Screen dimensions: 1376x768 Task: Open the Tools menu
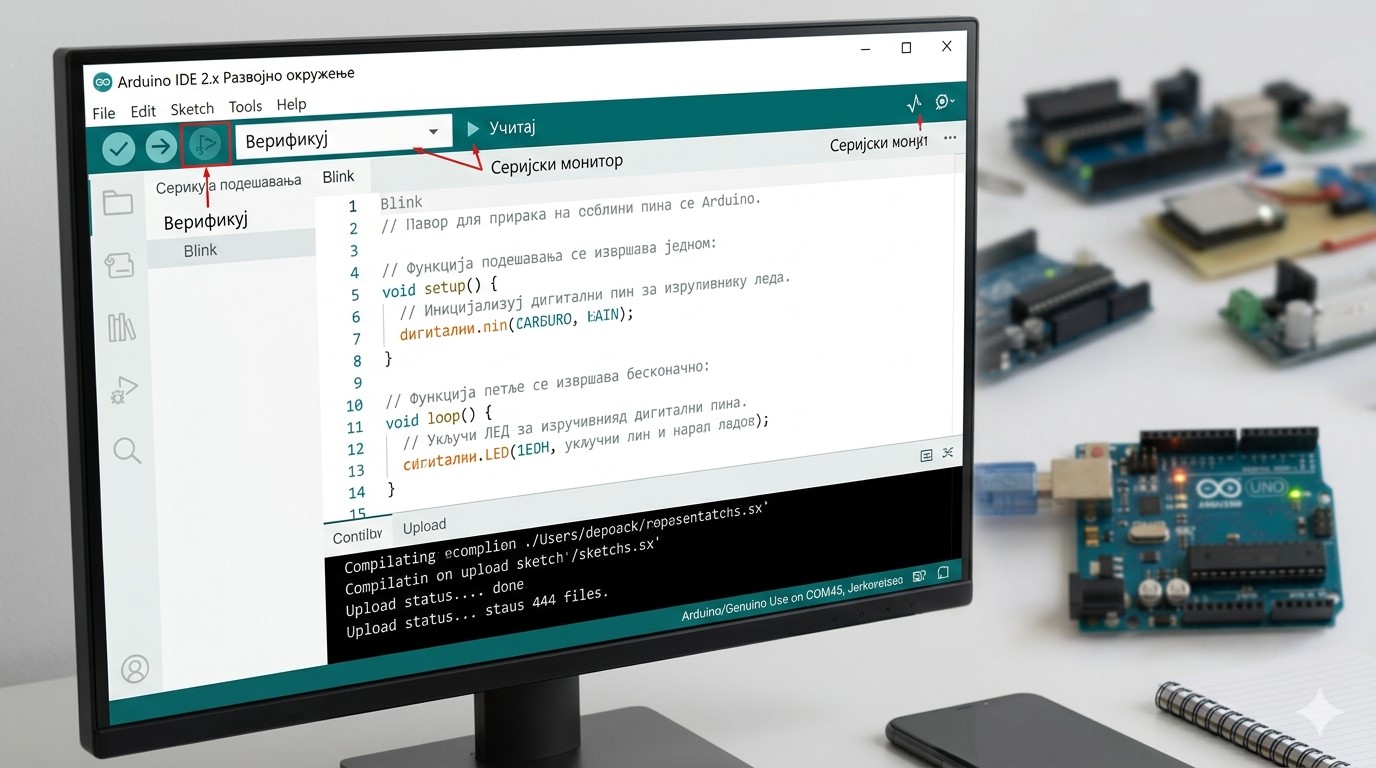click(x=245, y=106)
